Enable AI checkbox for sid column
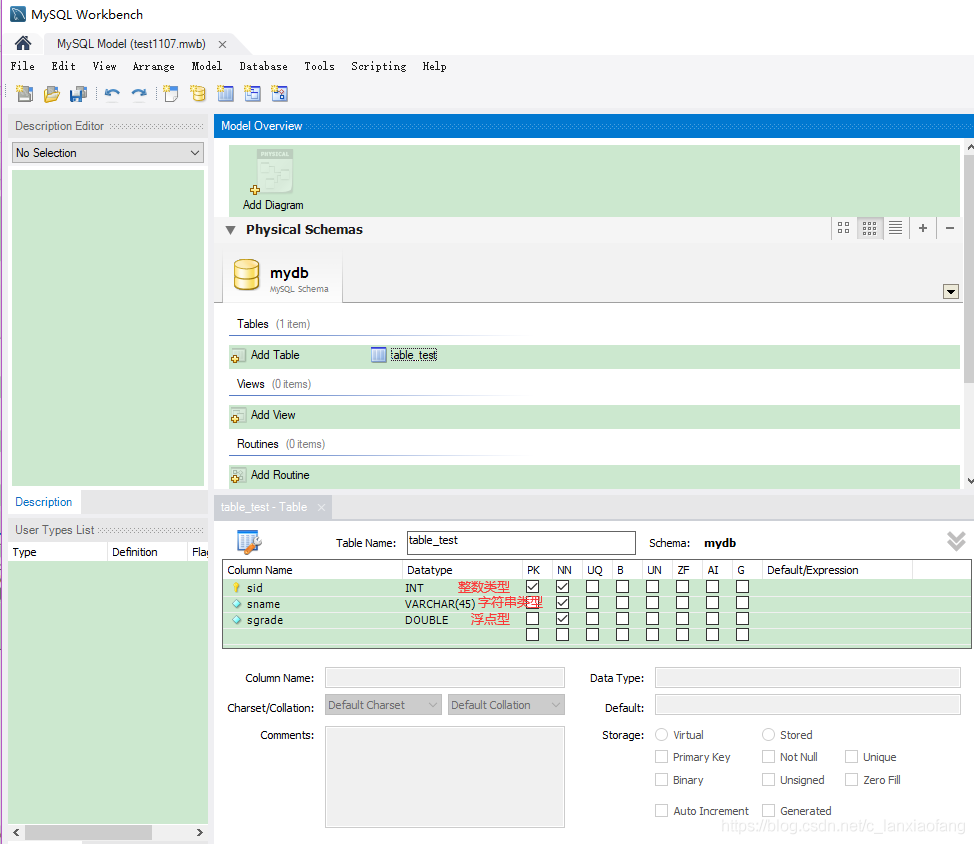974x844 pixels. pos(712,587)
